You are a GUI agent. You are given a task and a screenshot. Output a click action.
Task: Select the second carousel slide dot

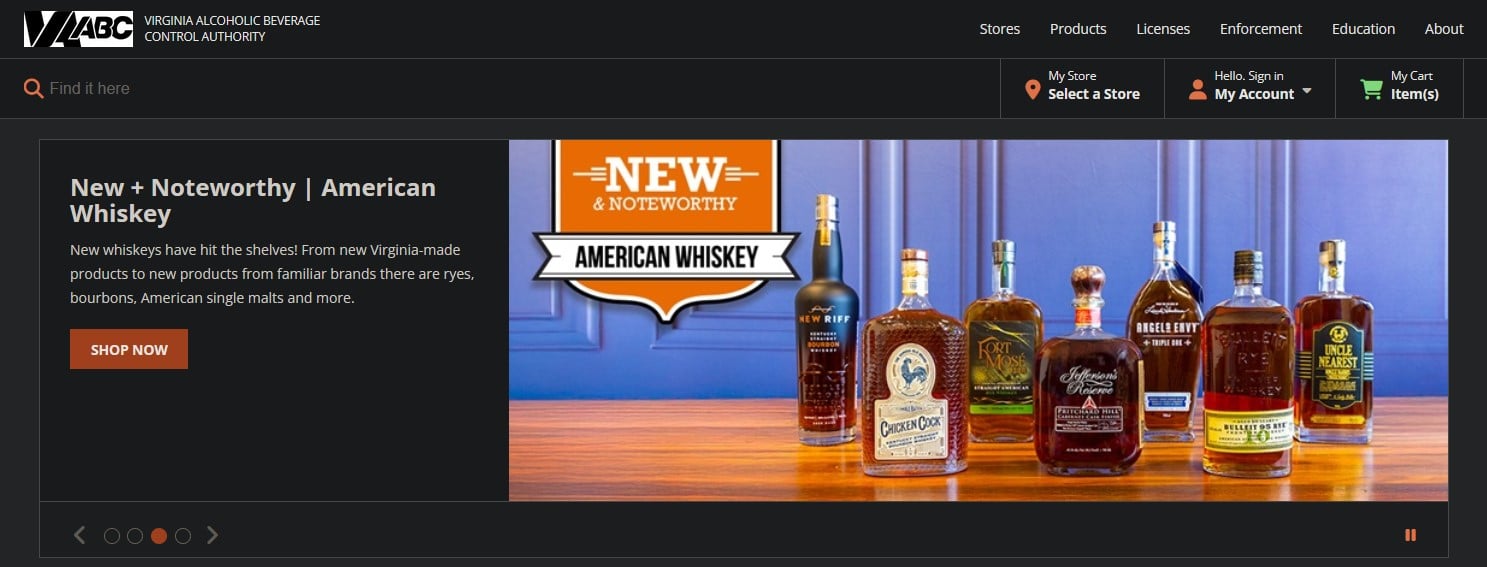click(135, 536)
